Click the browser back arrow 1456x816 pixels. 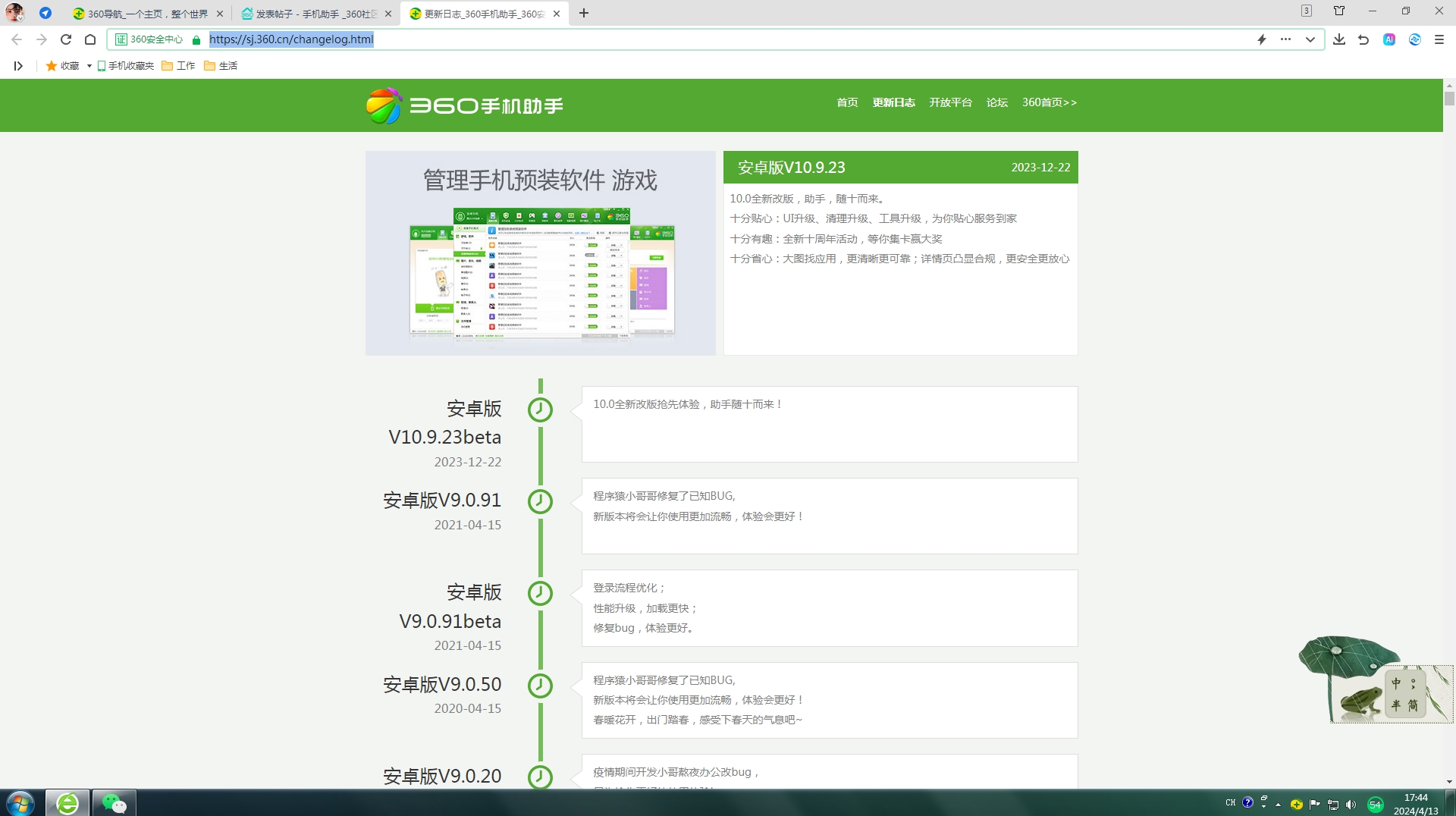[17, 39]
